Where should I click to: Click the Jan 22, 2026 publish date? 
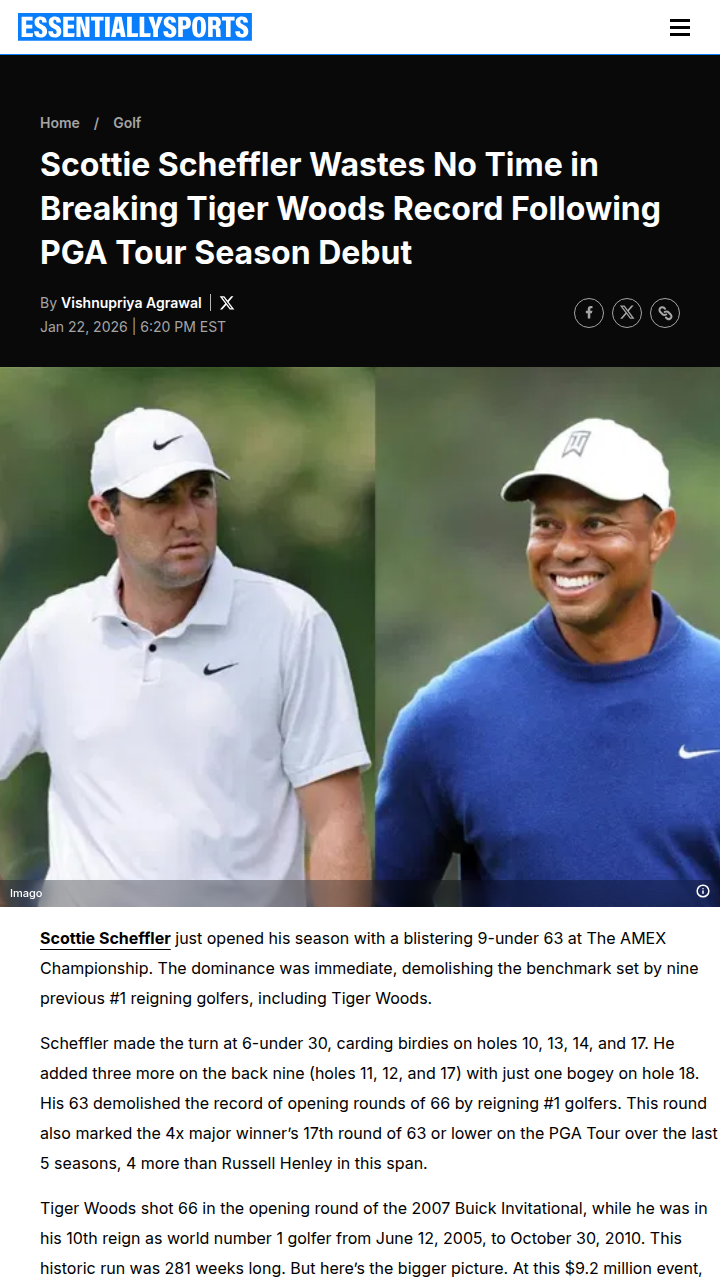(84, 327)
